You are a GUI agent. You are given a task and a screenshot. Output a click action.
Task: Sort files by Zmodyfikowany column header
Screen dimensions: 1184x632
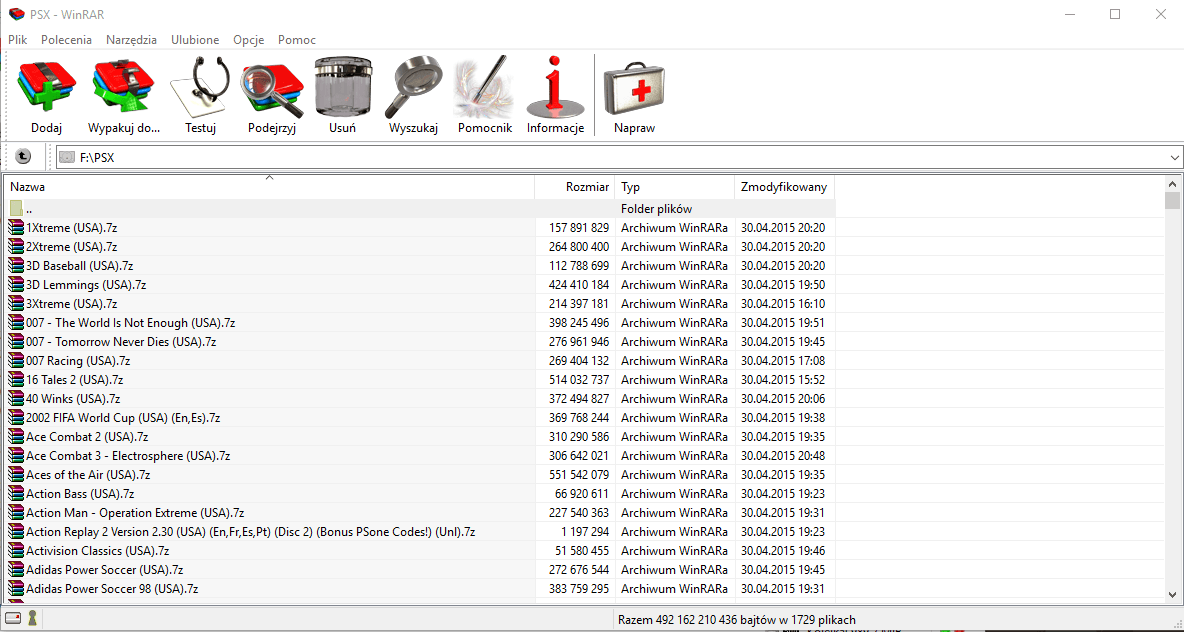coord(785,187)
